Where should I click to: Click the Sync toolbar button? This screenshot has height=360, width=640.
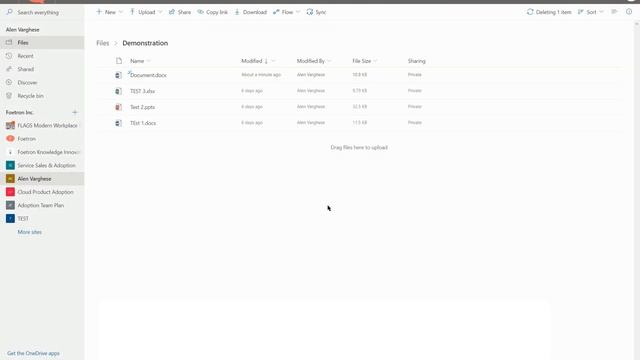(316, 12)
